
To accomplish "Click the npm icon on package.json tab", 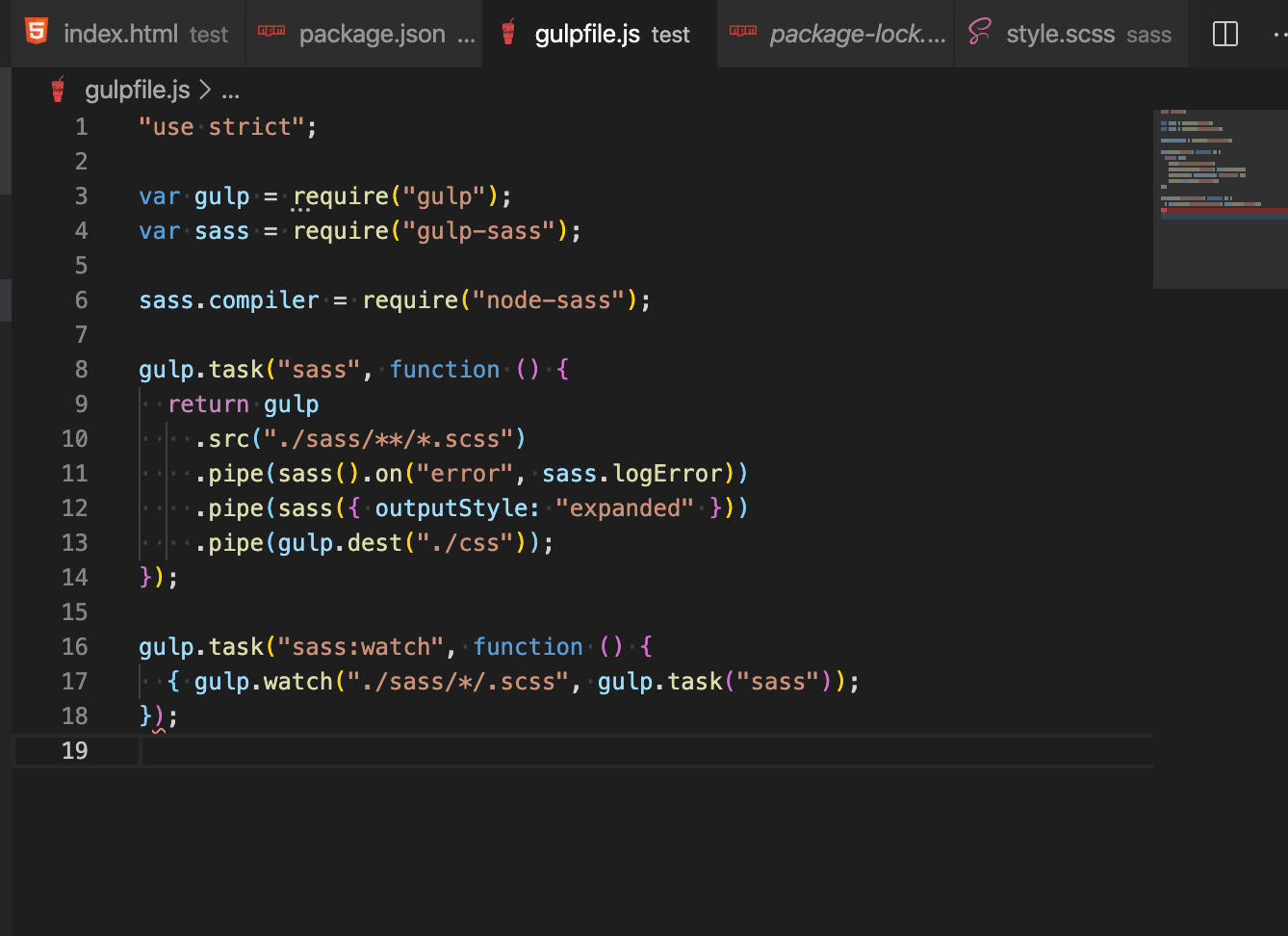I will click(271, 33).
